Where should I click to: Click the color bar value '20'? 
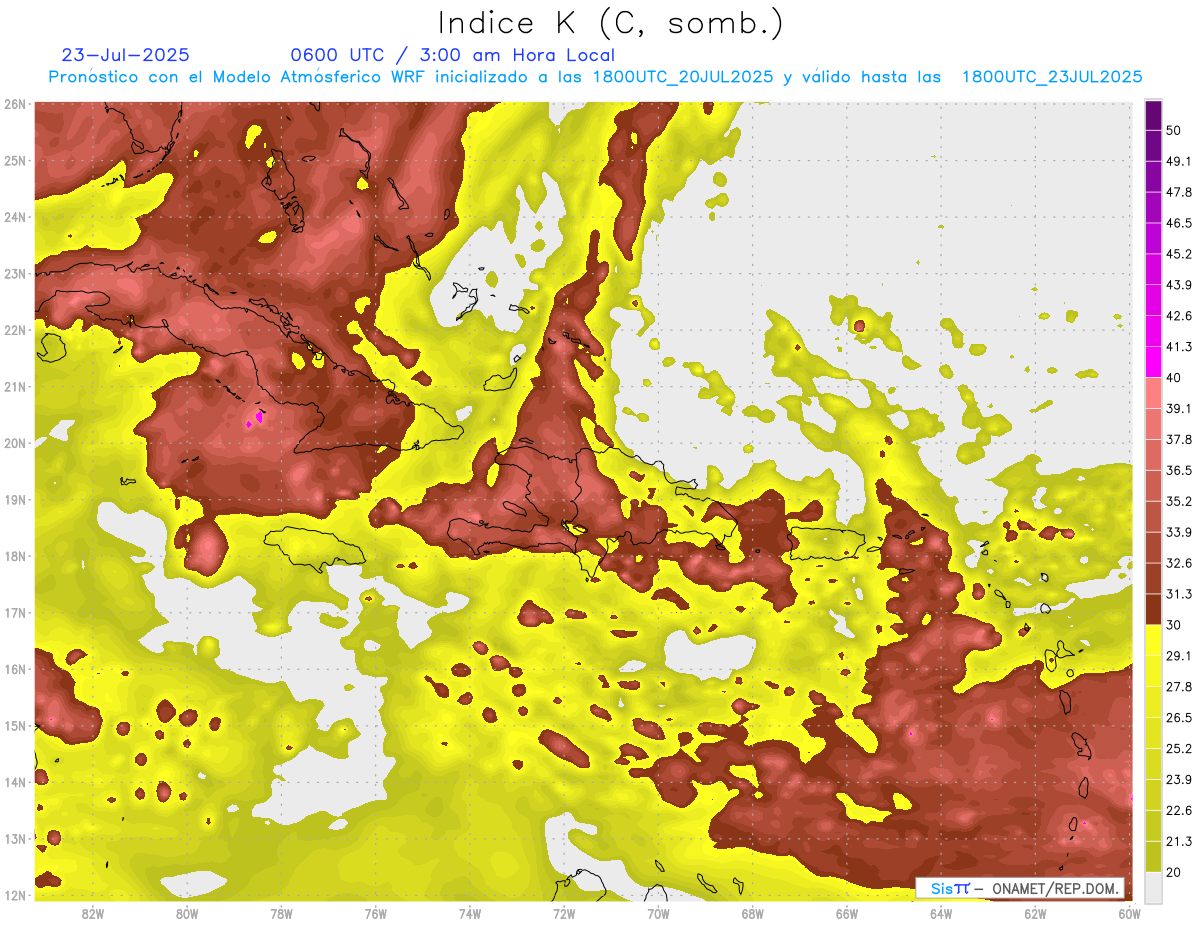click(x=1175, y=871)
